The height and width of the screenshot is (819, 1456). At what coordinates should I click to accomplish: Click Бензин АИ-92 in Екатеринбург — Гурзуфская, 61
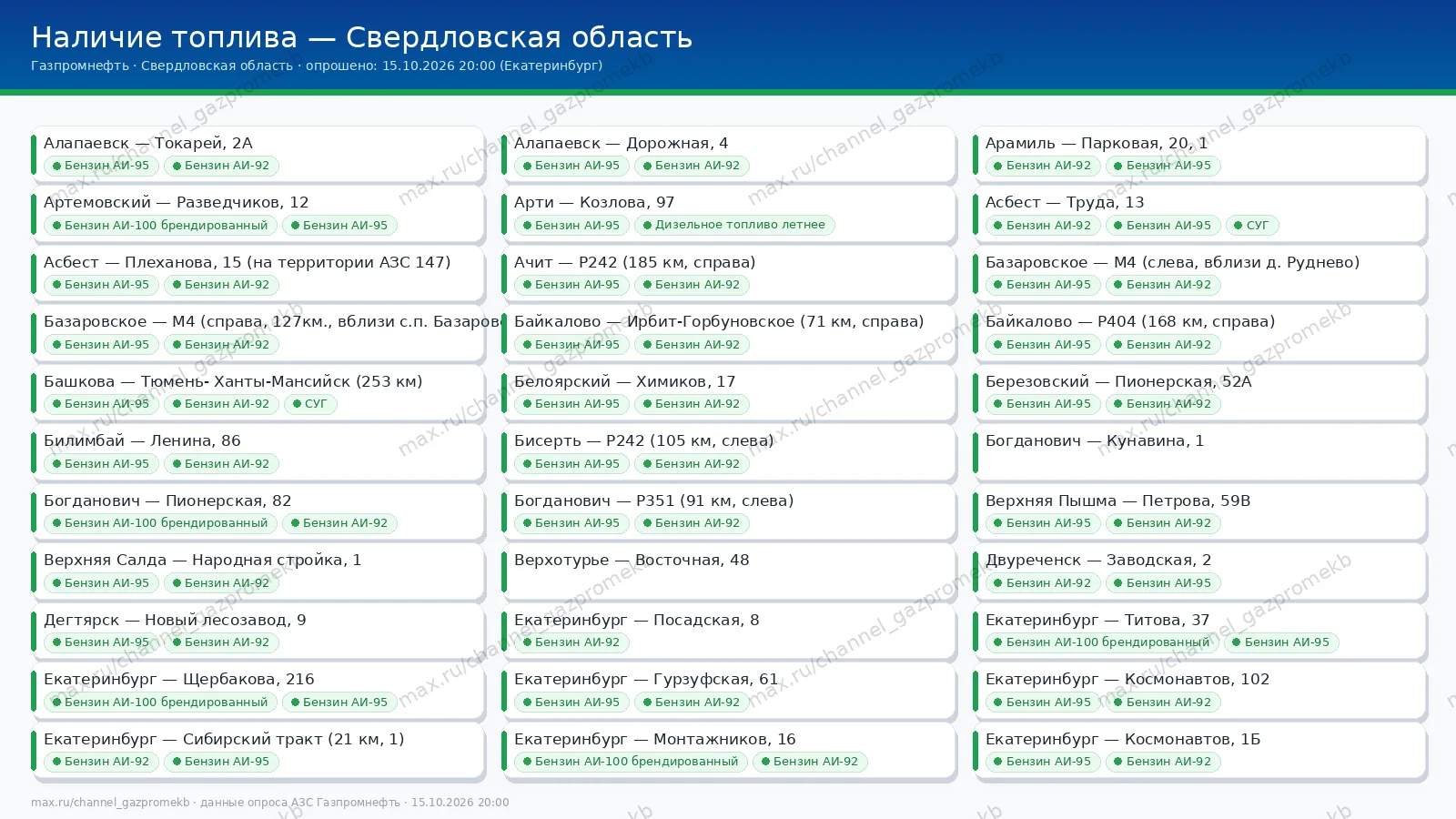click(692, 703)
